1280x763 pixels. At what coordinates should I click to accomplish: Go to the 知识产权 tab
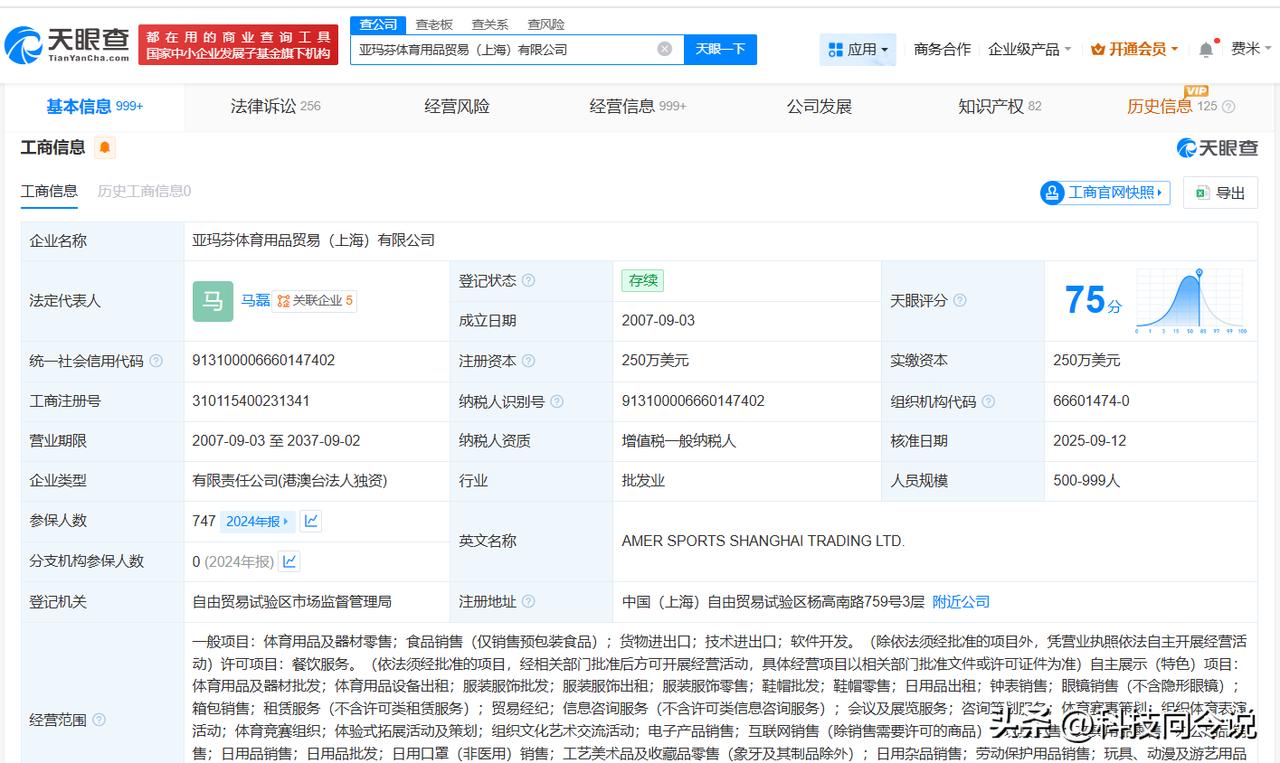[1000, 106]
